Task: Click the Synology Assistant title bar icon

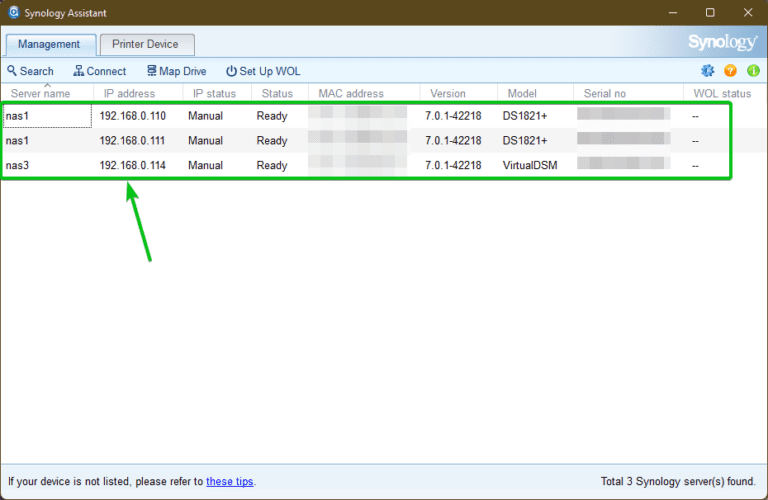Action: [x=14, y=12]
